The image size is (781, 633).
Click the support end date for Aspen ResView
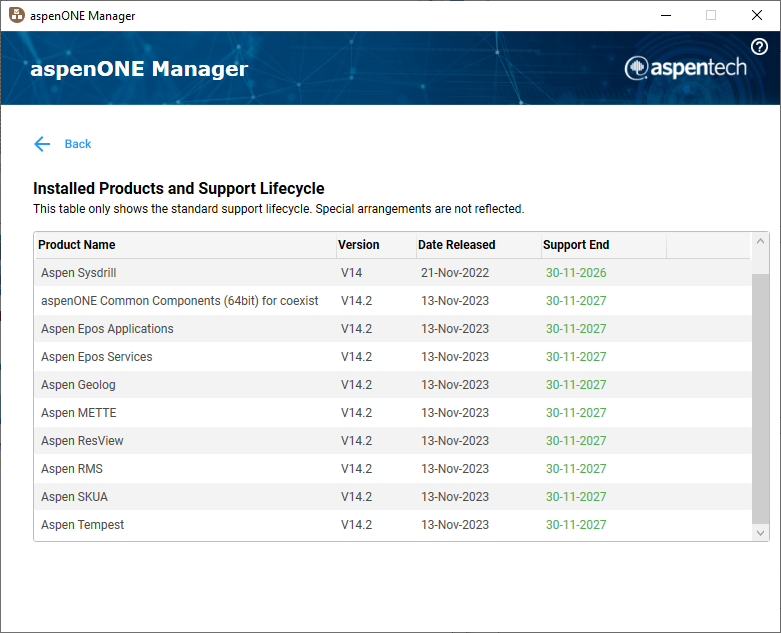576,441
